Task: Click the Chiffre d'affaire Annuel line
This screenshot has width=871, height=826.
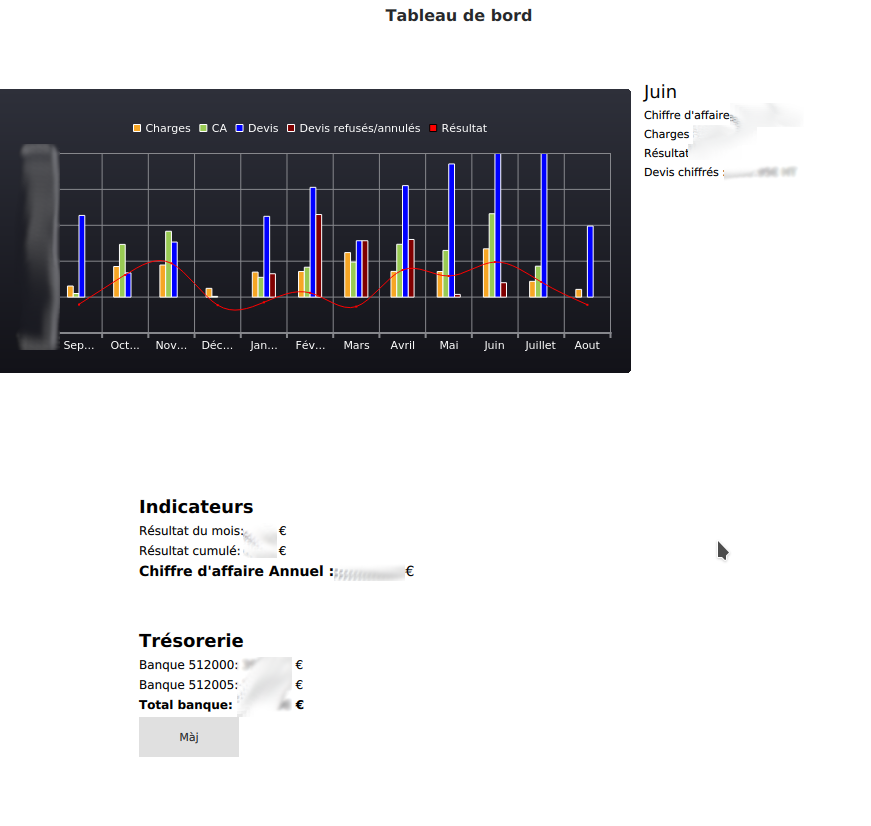Action: [236, 572]
